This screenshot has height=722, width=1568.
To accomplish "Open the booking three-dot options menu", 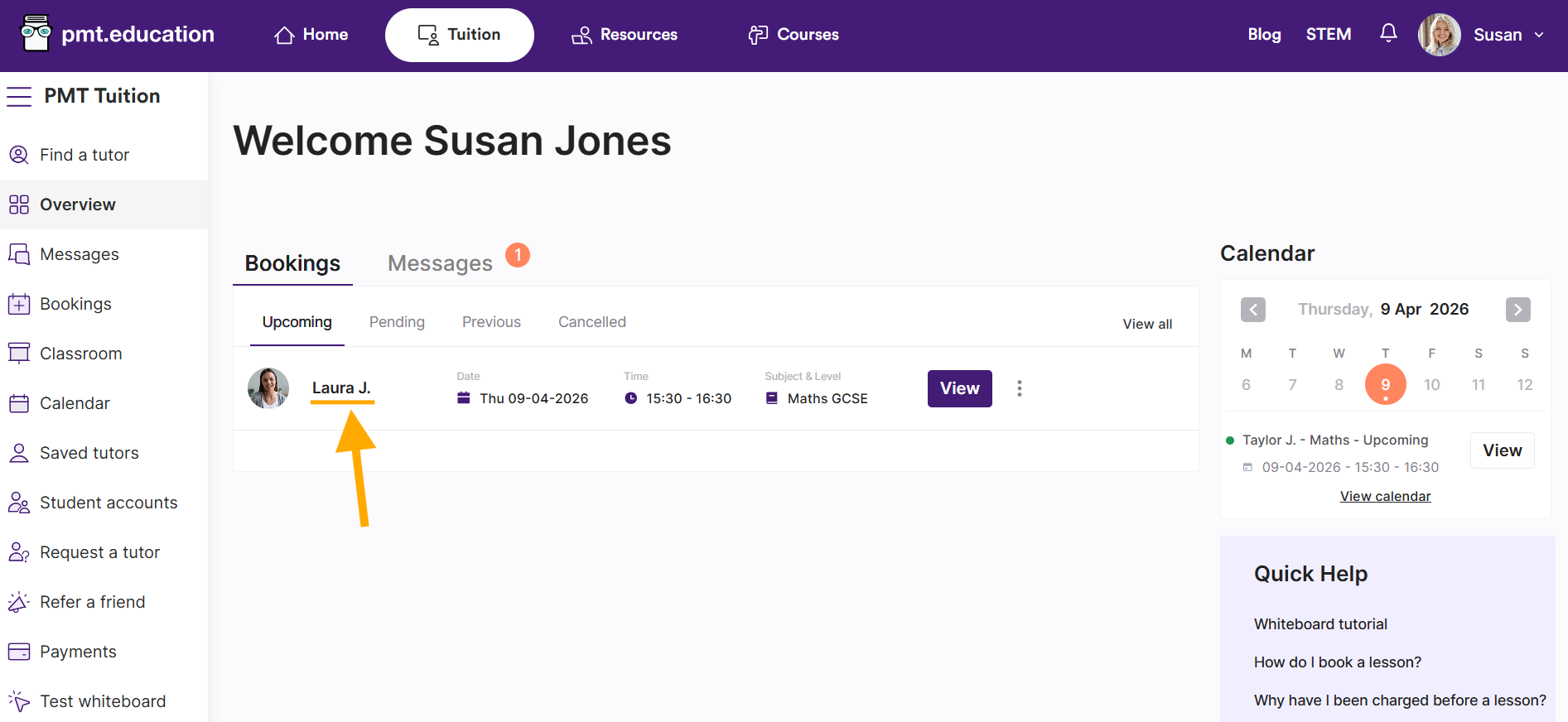I will click(1019, 388).
